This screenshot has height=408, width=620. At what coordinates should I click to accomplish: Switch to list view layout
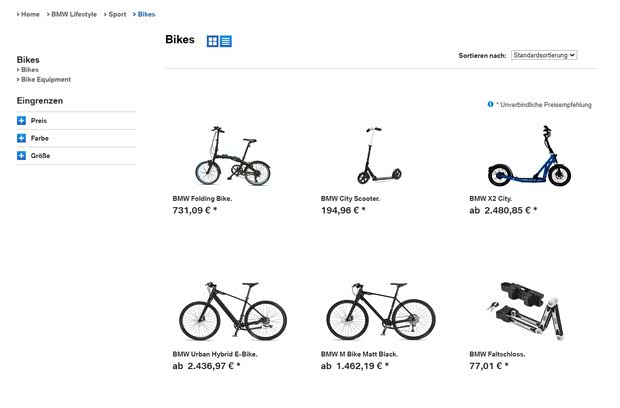226,41
